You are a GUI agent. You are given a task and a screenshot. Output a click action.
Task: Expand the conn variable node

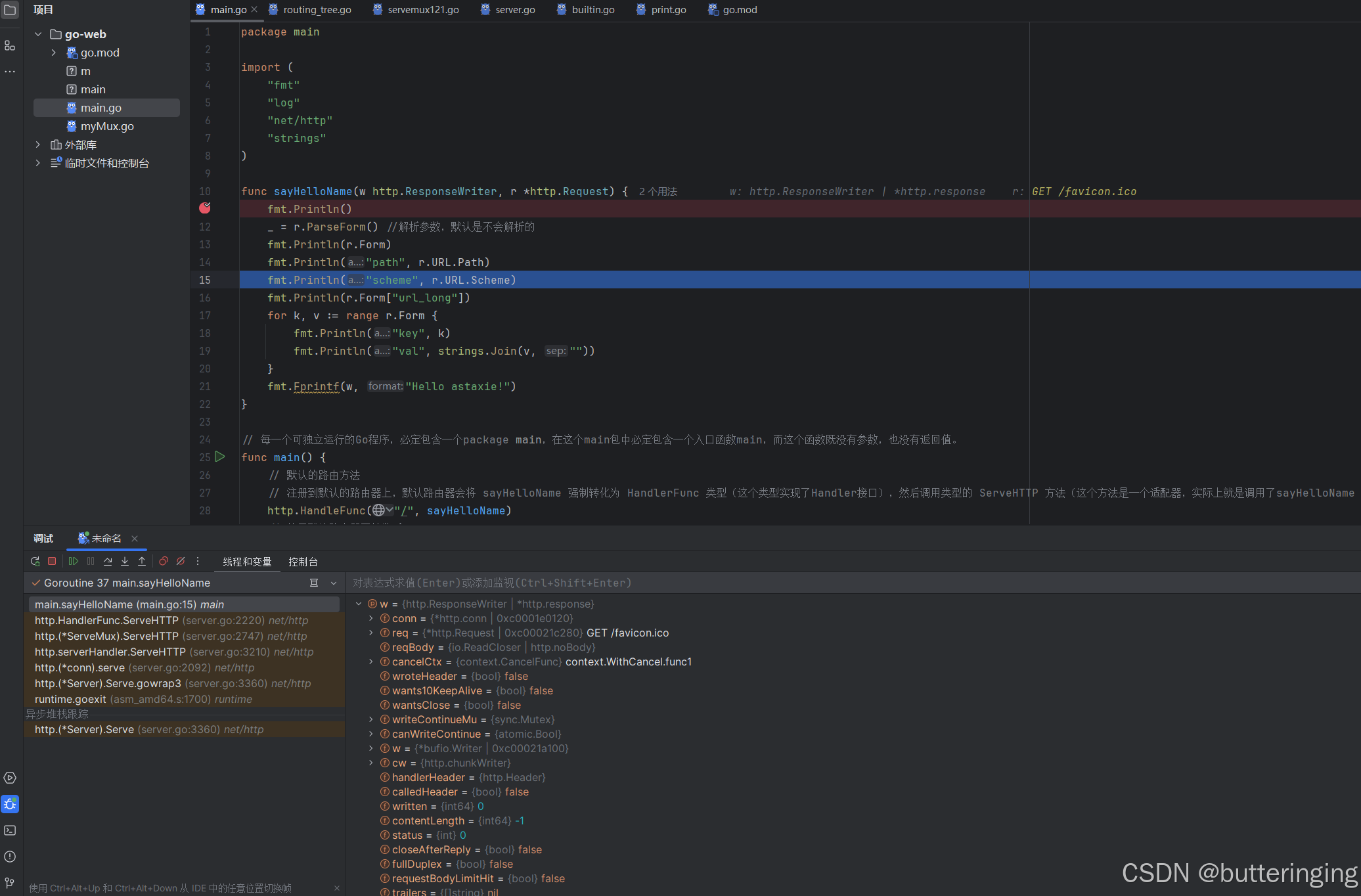pos(371,618)
